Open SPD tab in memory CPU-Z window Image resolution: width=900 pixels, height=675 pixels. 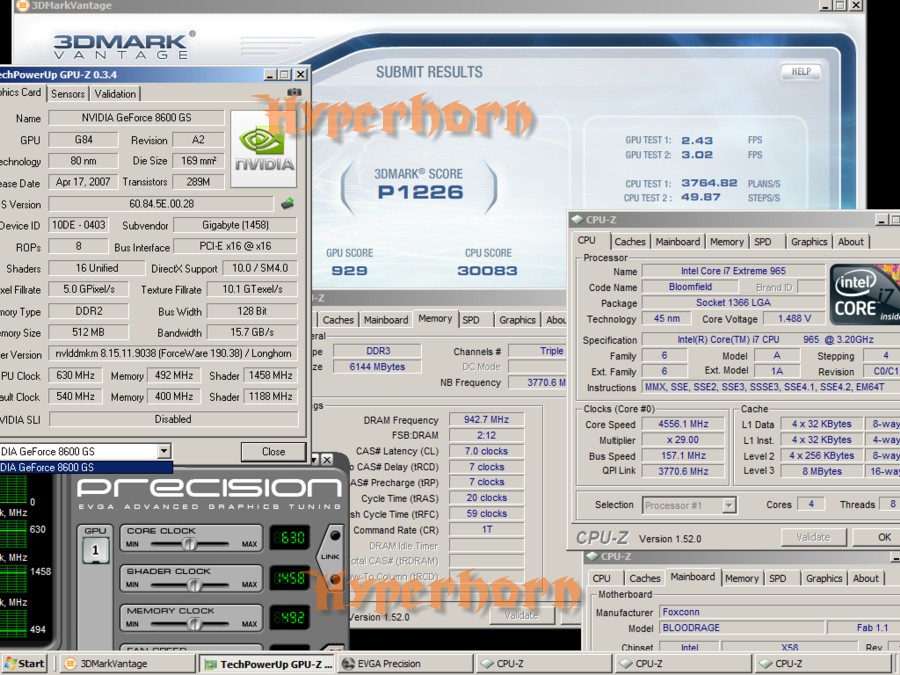tap(471, 320)
